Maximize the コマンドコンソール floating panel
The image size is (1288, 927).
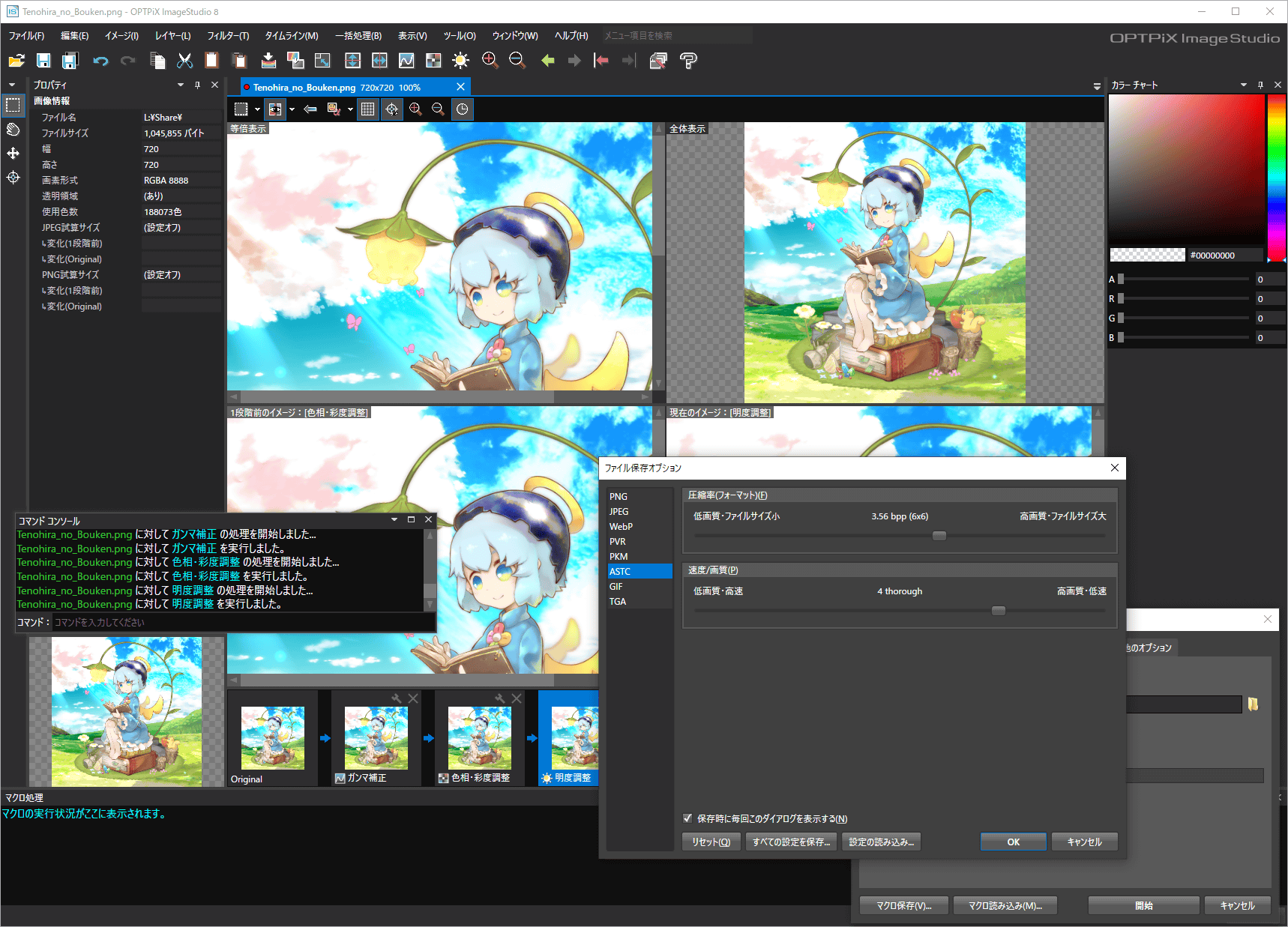pos(411,519)
